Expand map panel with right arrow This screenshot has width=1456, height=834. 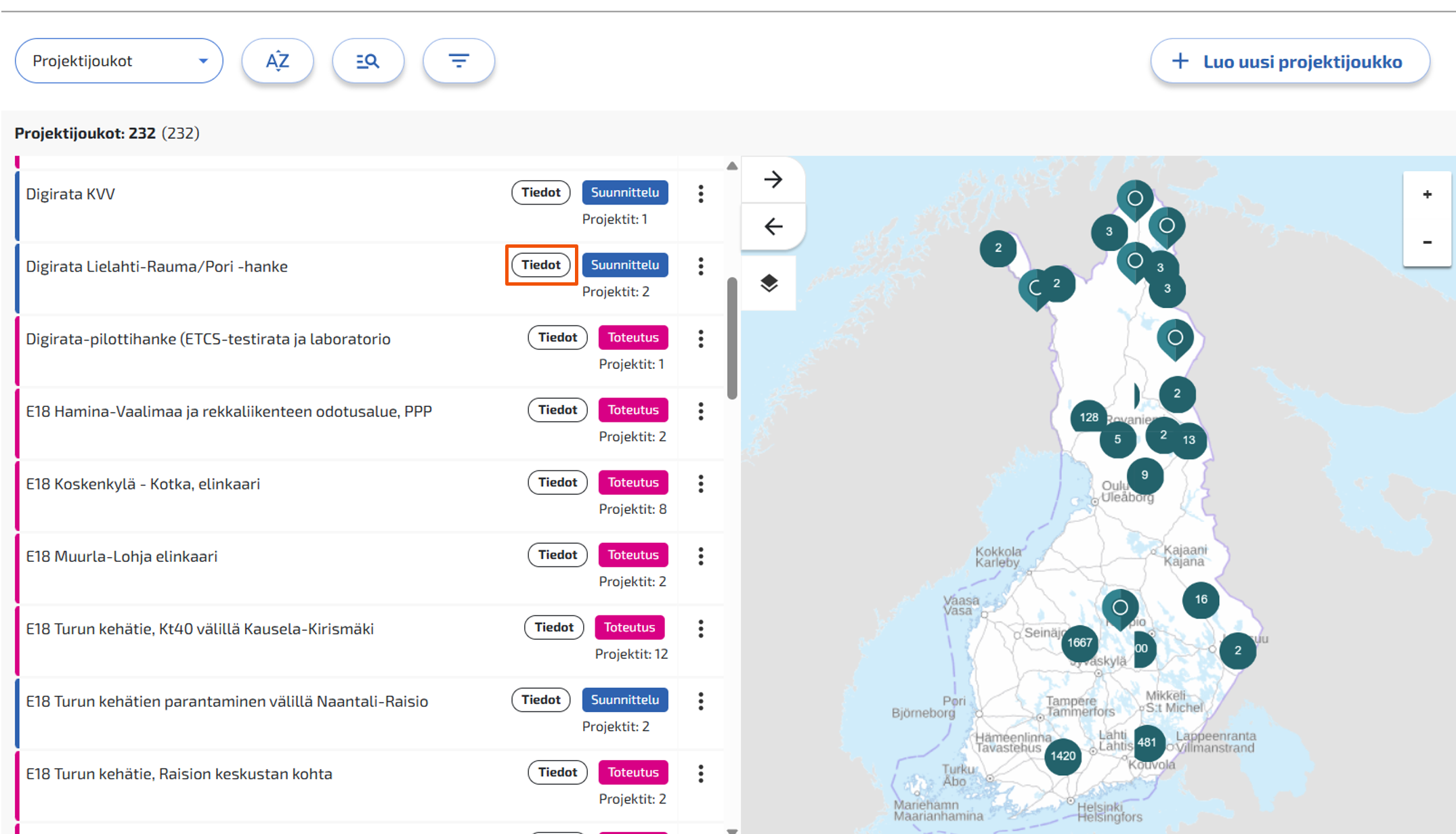tap(773, 179)
